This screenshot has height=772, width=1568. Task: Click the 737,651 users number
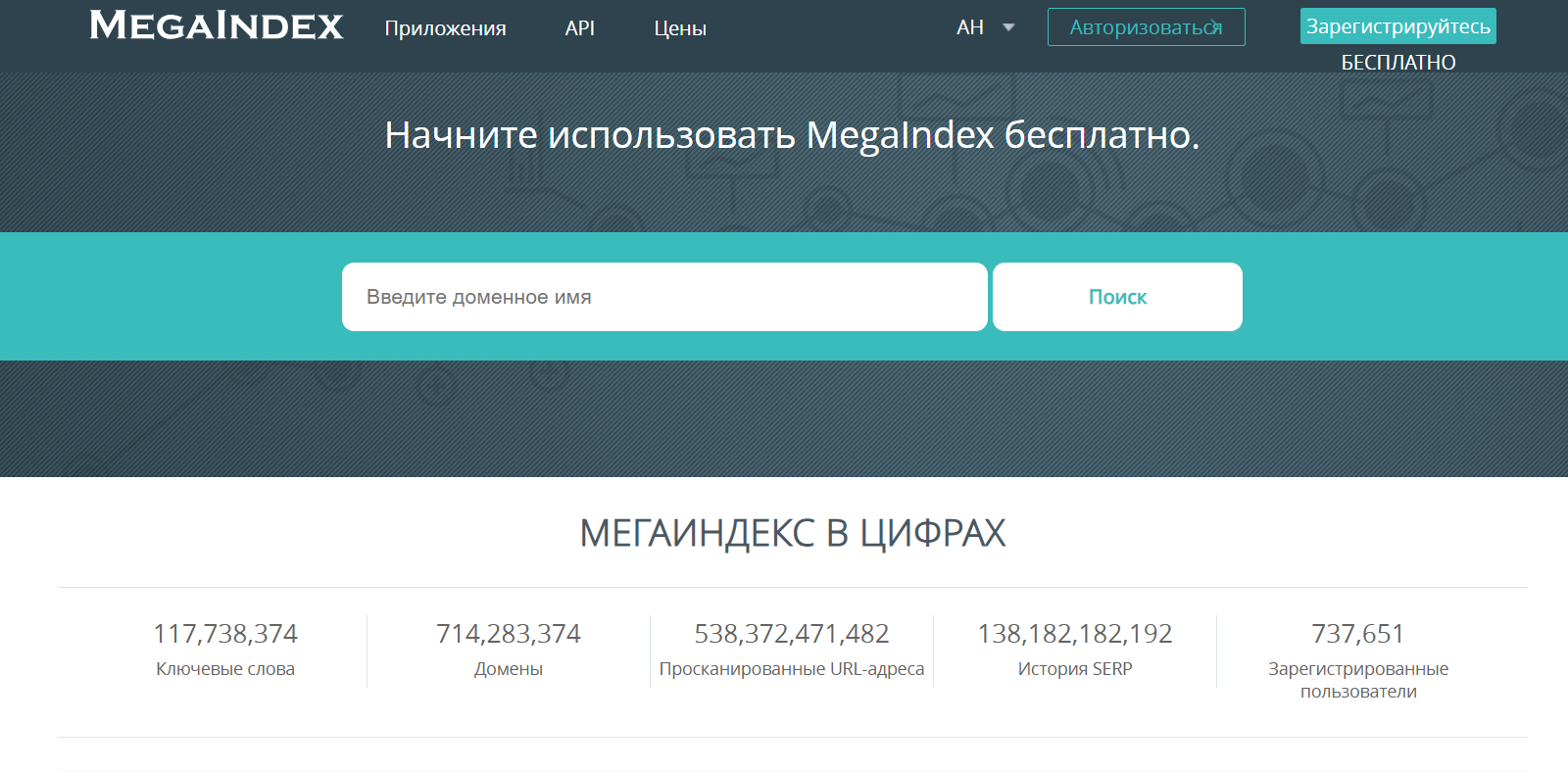tap(1358, 634)
